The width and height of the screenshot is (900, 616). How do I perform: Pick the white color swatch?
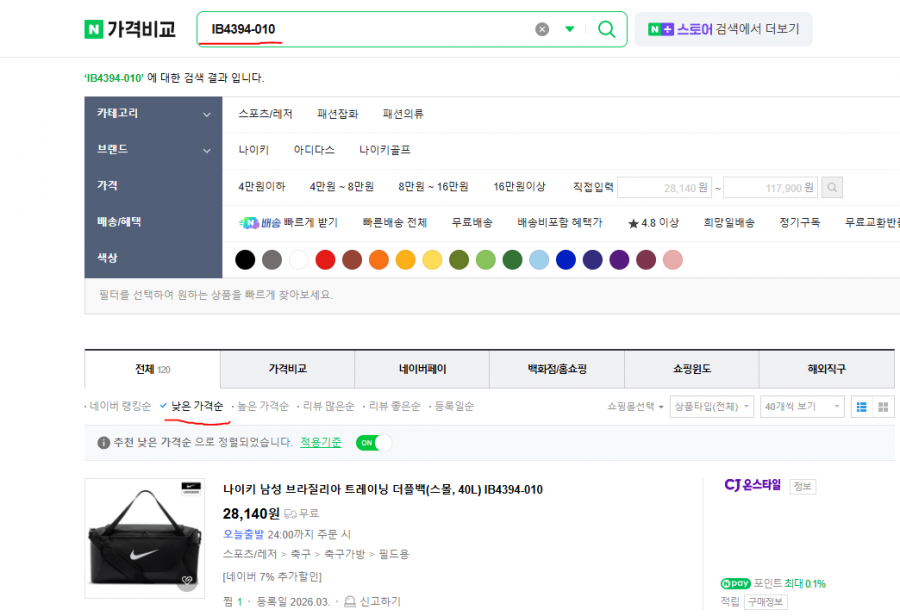pyautogui.click(x=298, y=260)
